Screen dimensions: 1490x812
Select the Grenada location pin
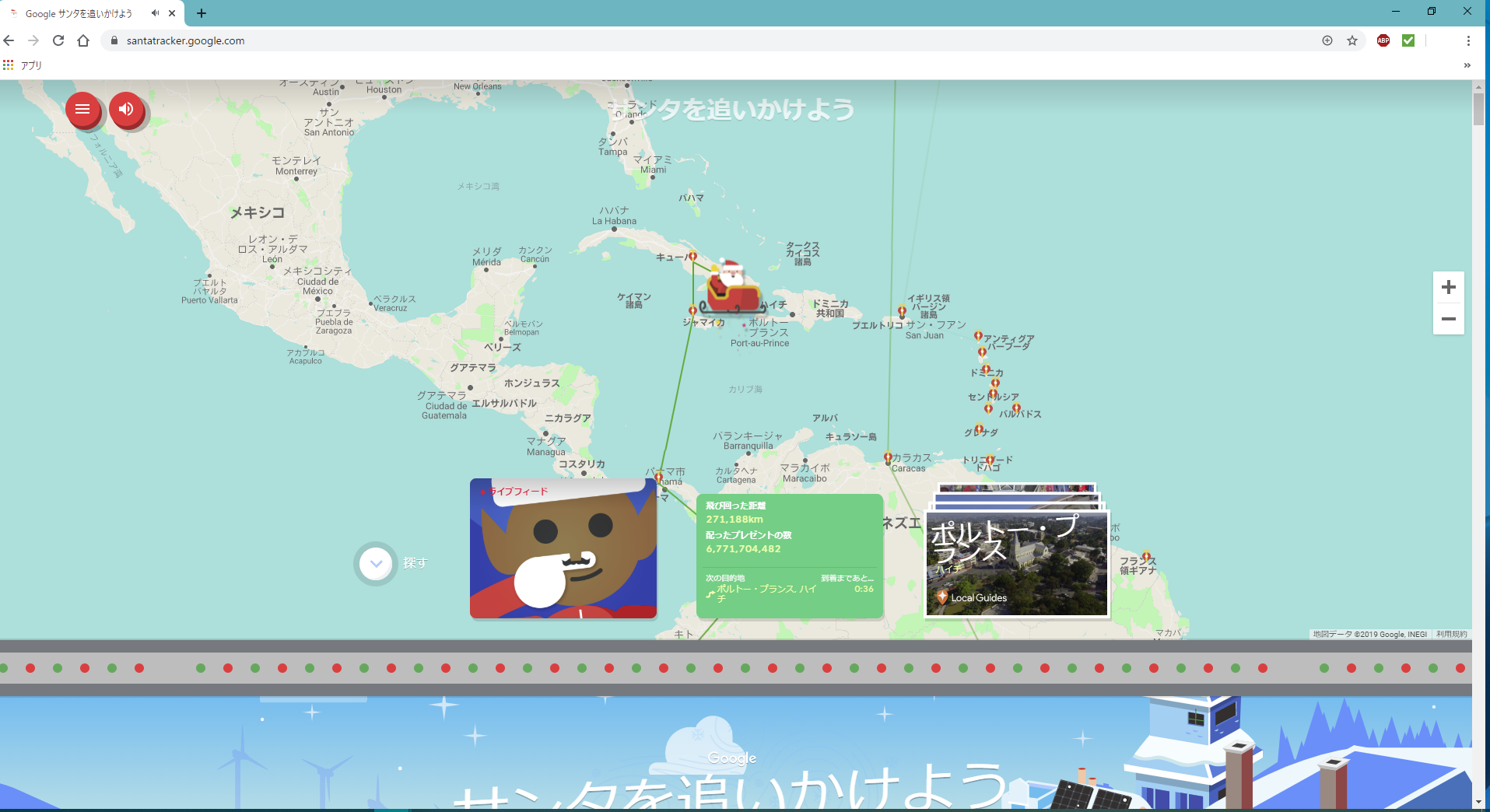(979, 429)
